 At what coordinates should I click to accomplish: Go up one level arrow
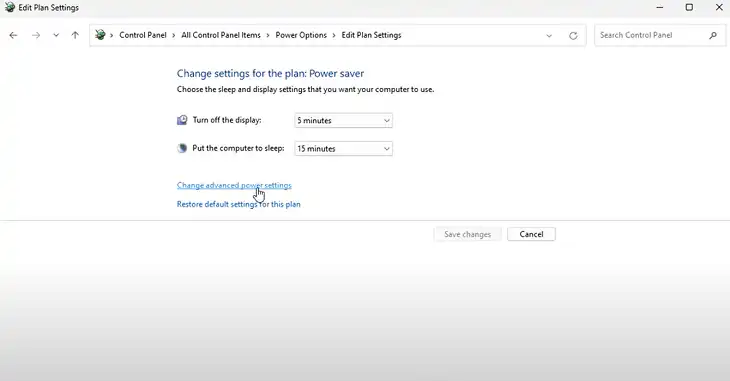click(75, 35)
